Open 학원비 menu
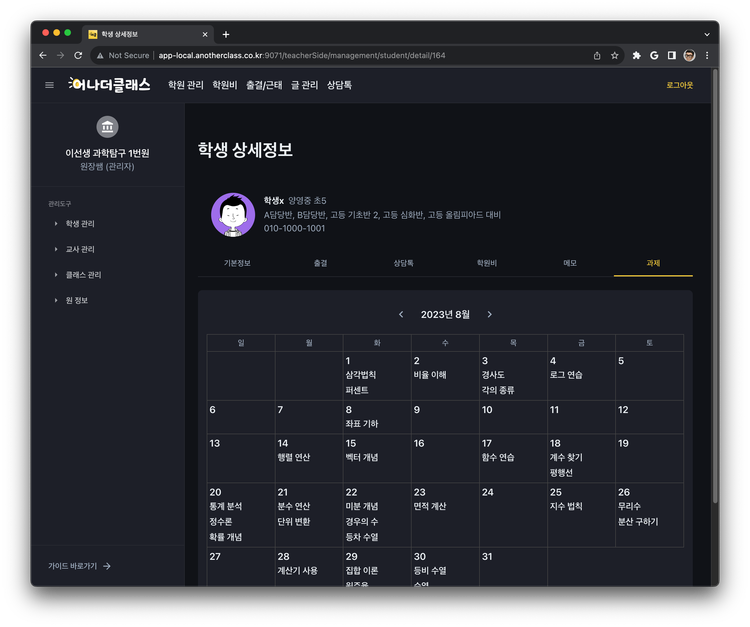The image size is (750, 627). [x=225, y=85]
